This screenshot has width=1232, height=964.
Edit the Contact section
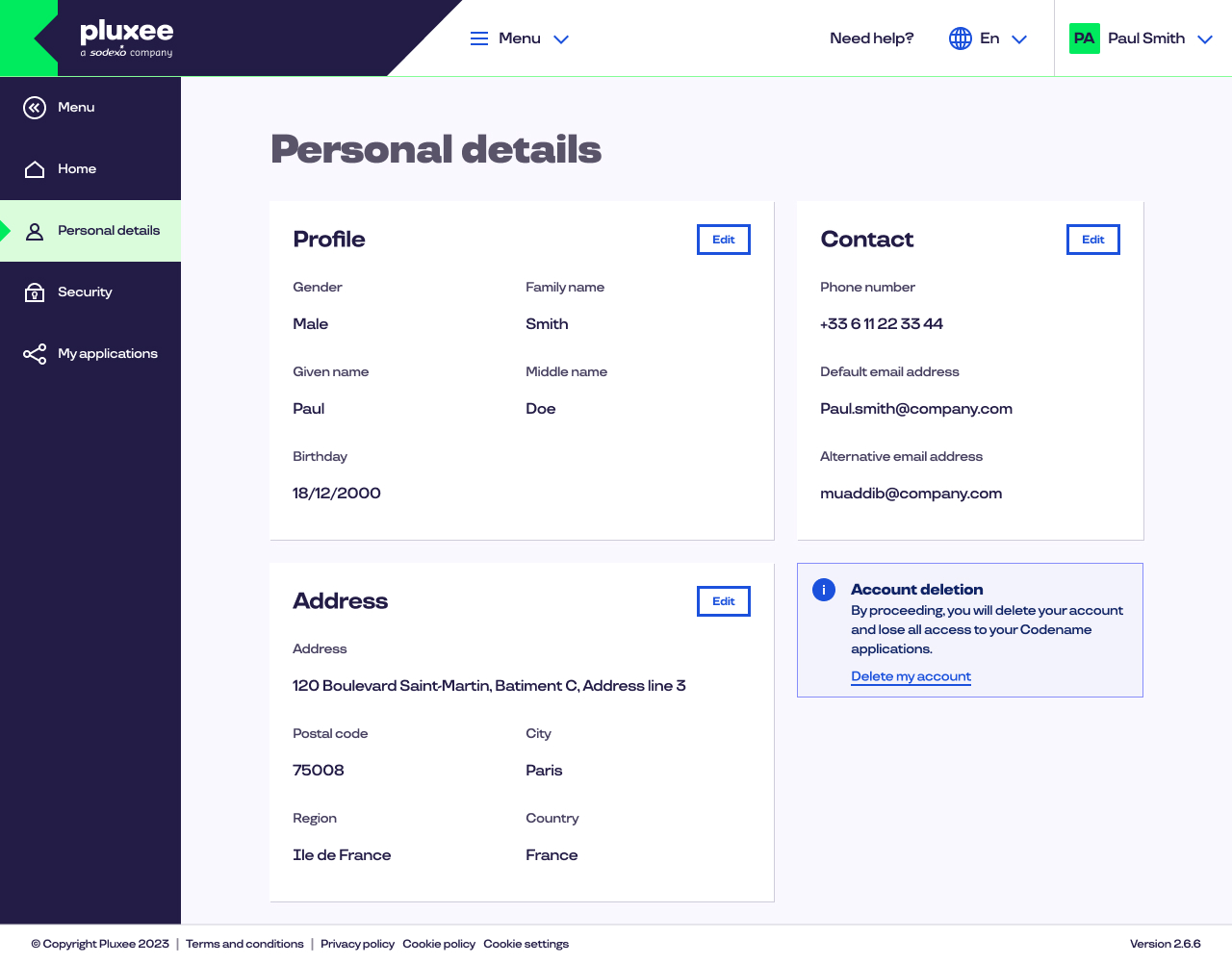coord(1092,240)
